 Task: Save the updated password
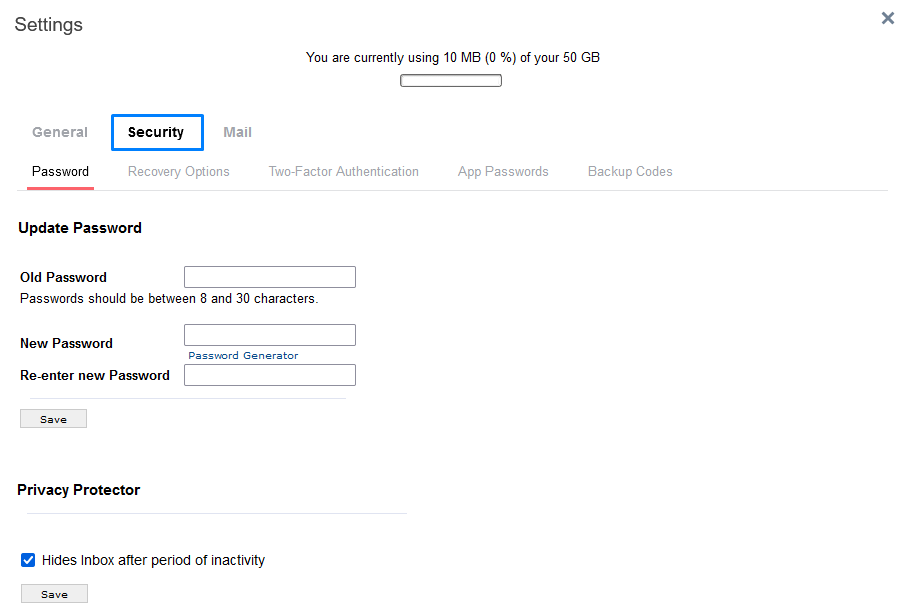(x=53, y=418)
